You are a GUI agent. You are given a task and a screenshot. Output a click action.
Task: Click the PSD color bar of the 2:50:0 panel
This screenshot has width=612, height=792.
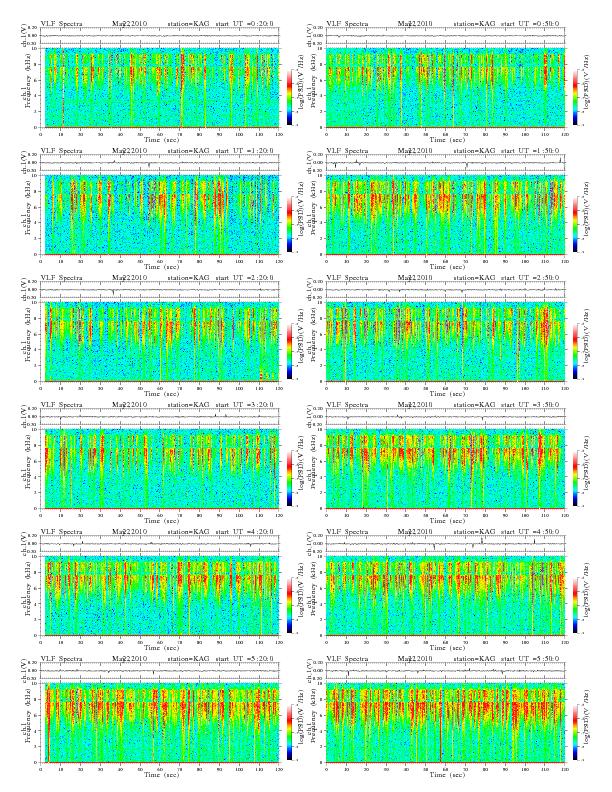pyautogui.click(x=576, y=351)
